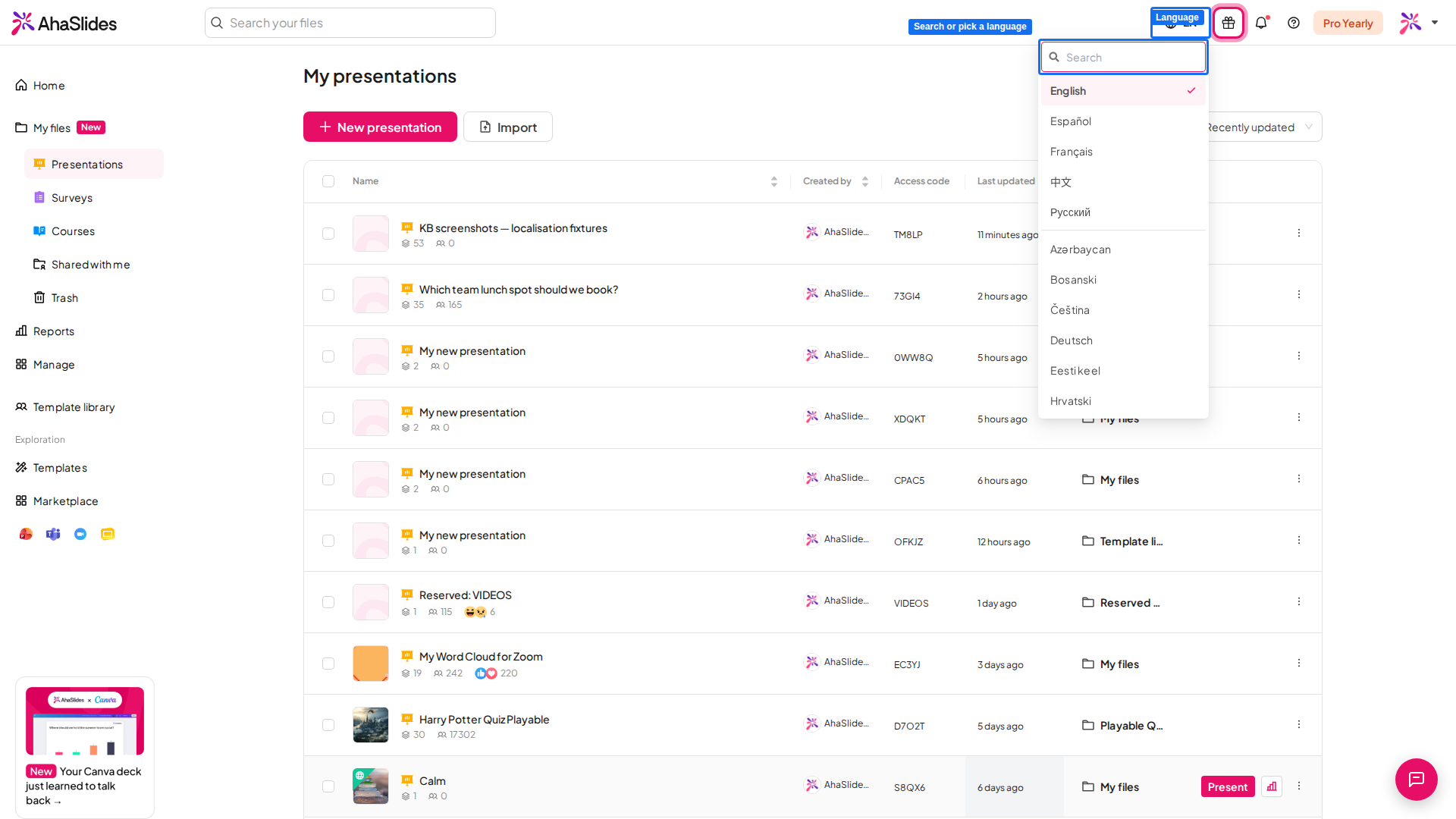The width and height of the screenshot is (1456, 819).
Task: Open the report chart icon for Calm
Action: point(1272,786)
